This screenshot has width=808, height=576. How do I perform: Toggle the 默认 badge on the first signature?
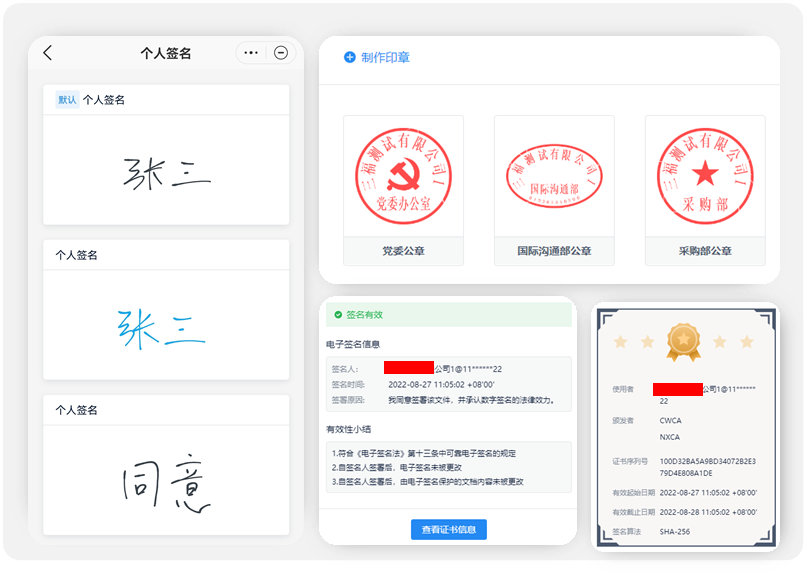click(x=68, y=99)
